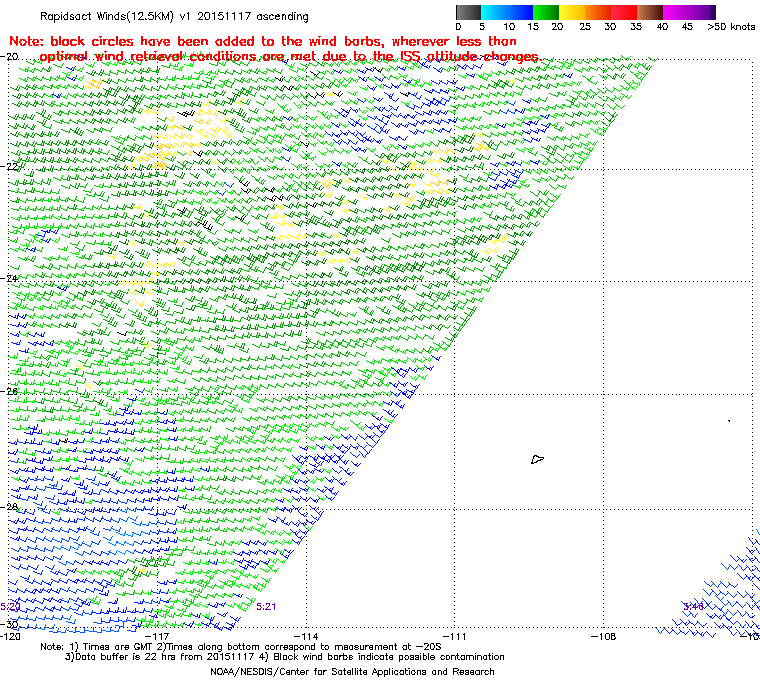This screenshot has width=760, height=688.
Task: Click the small island outline in empty ocean
Action: (537, 459)
